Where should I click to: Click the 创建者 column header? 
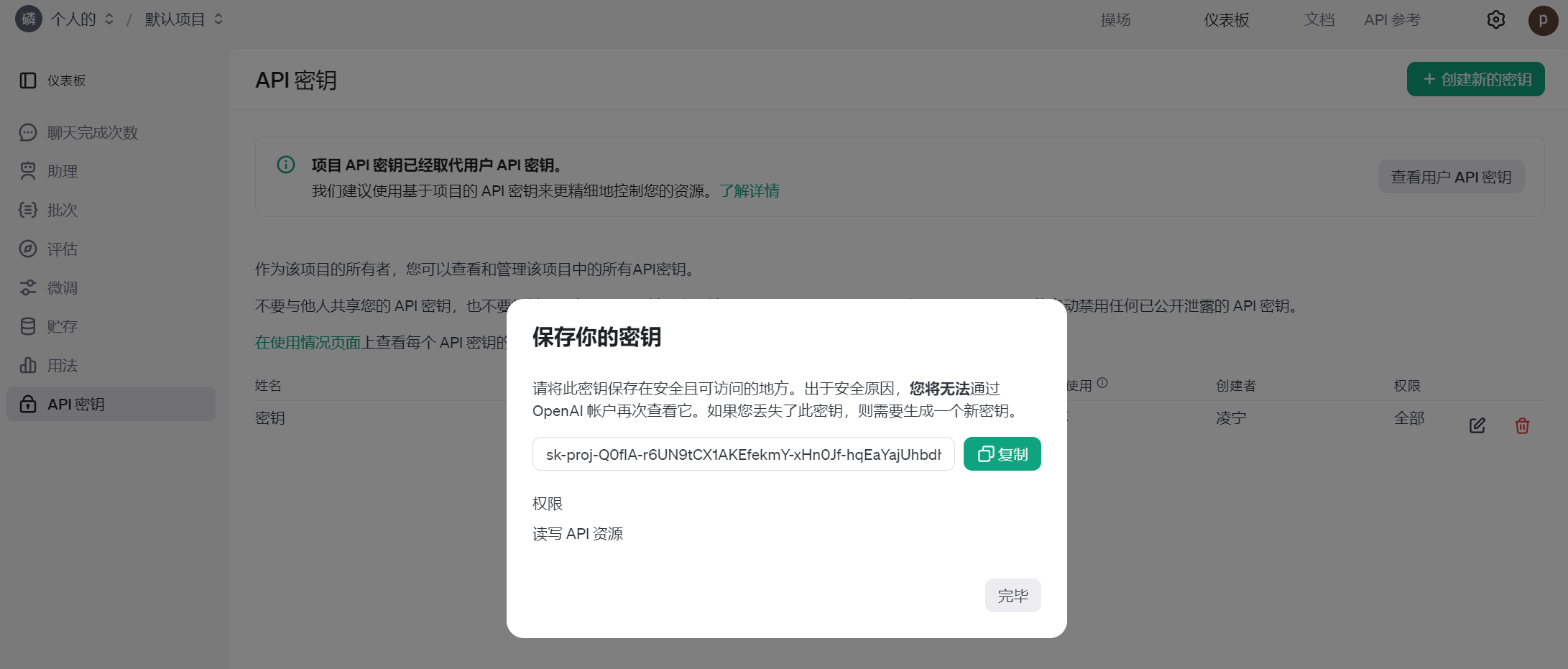tap(1235, 386)
